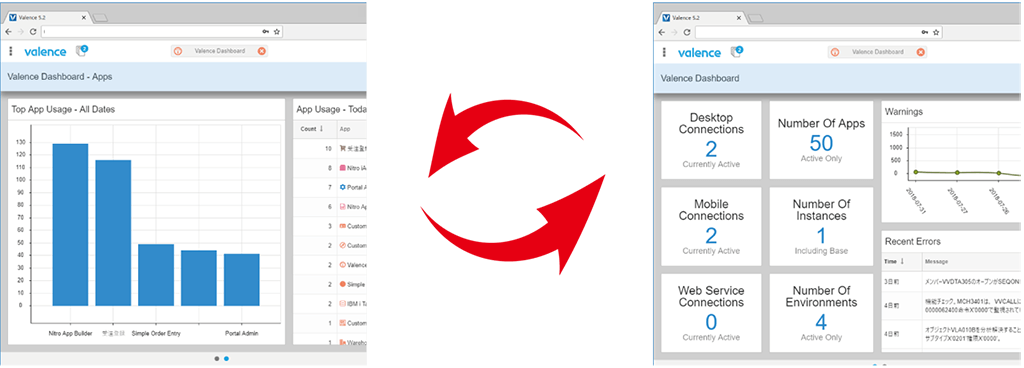Click the blue gear Portal Admin row icon
Image resolution: width=1024 pixels, height=368 pixels.
coord(343,187)
